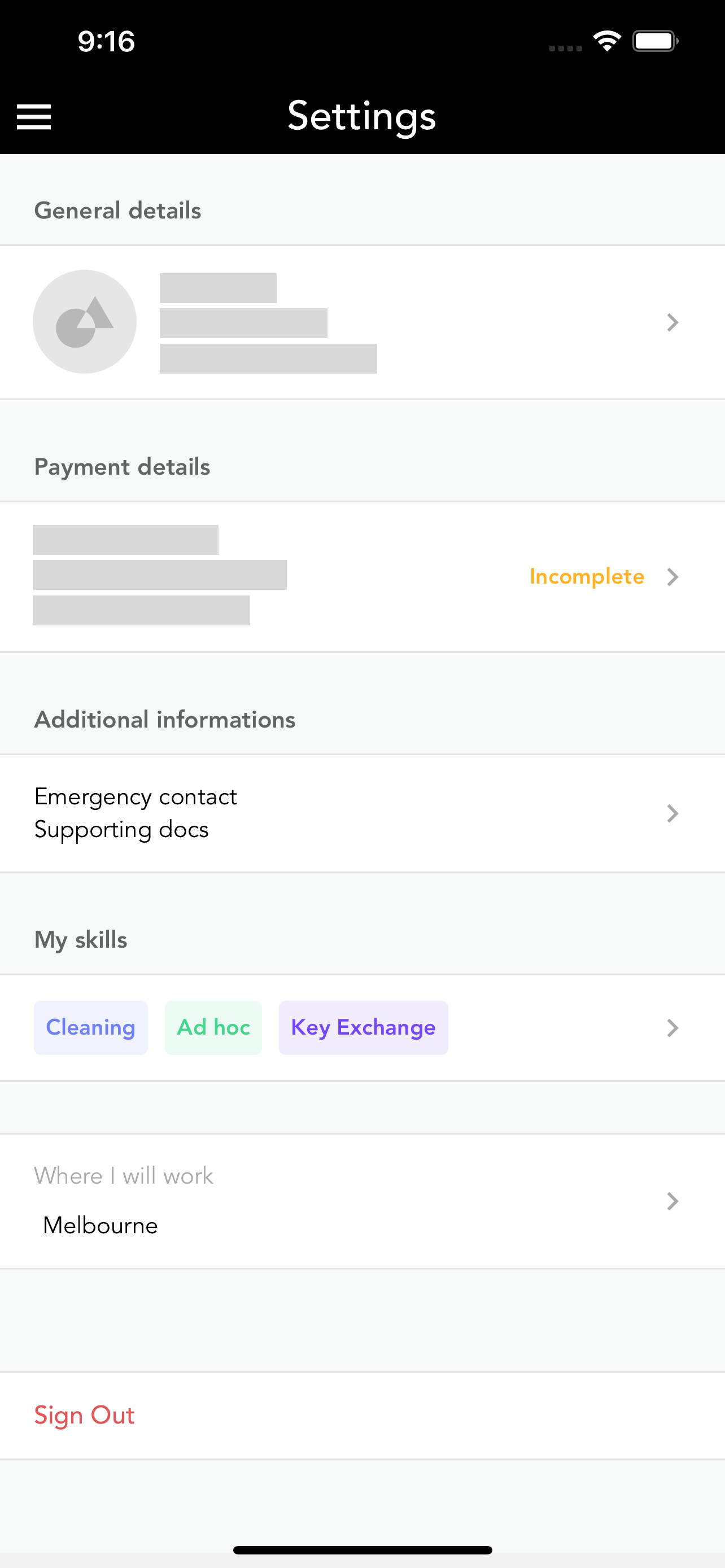Click the Sign Out link

pyautogui.click(x=84, y=1415)
